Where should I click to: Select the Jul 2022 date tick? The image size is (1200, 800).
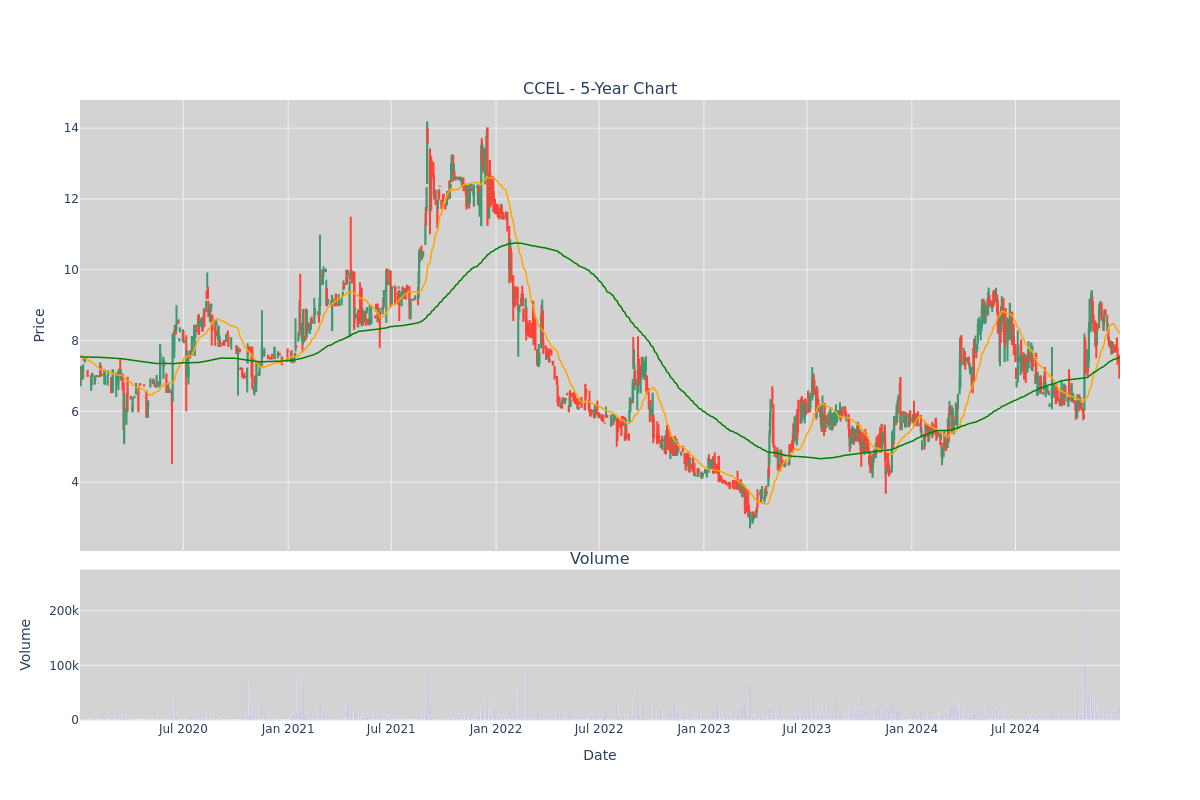[x=599, y=729]
